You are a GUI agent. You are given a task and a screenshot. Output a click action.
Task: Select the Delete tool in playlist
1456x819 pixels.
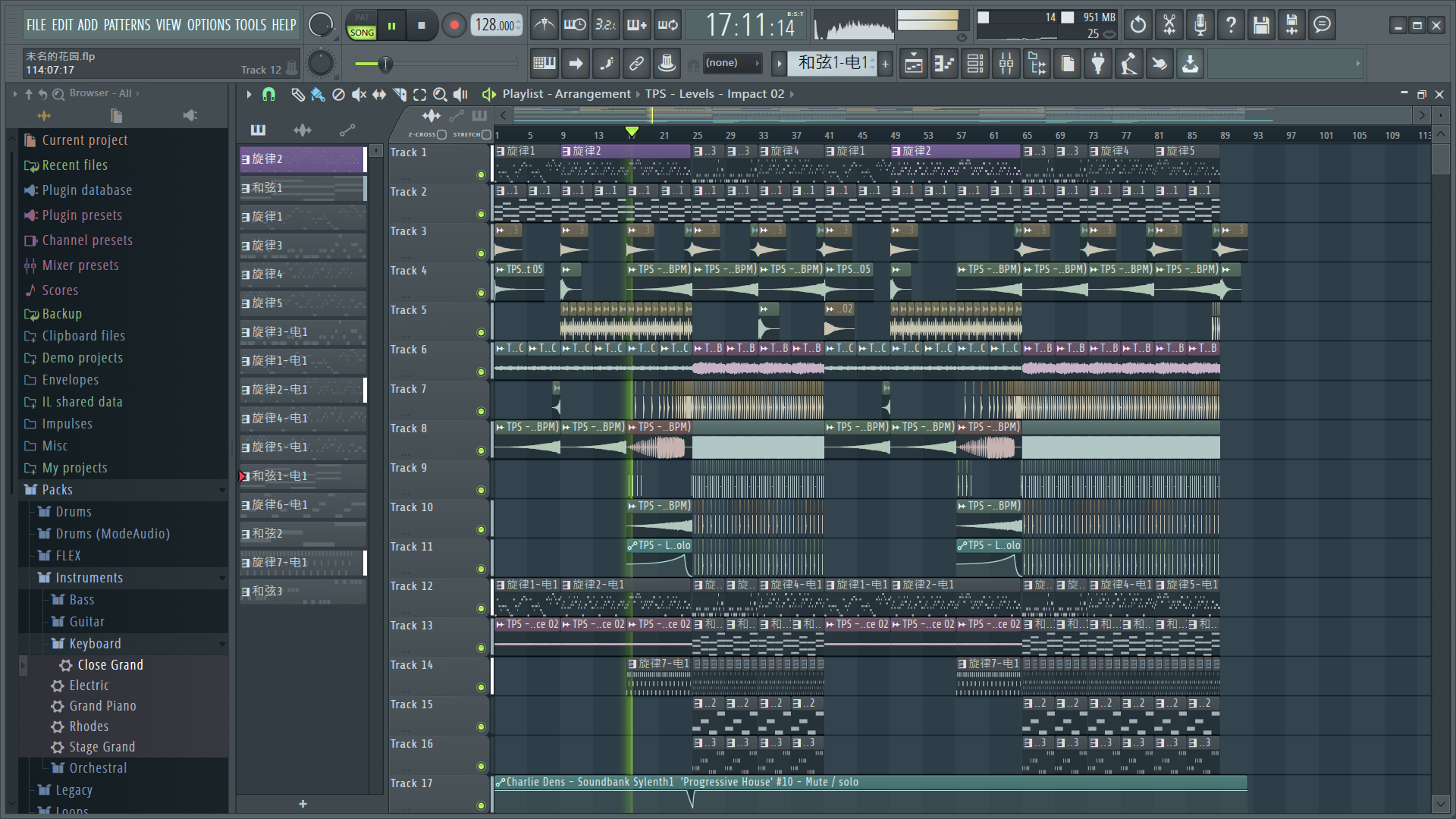[338, 94]
